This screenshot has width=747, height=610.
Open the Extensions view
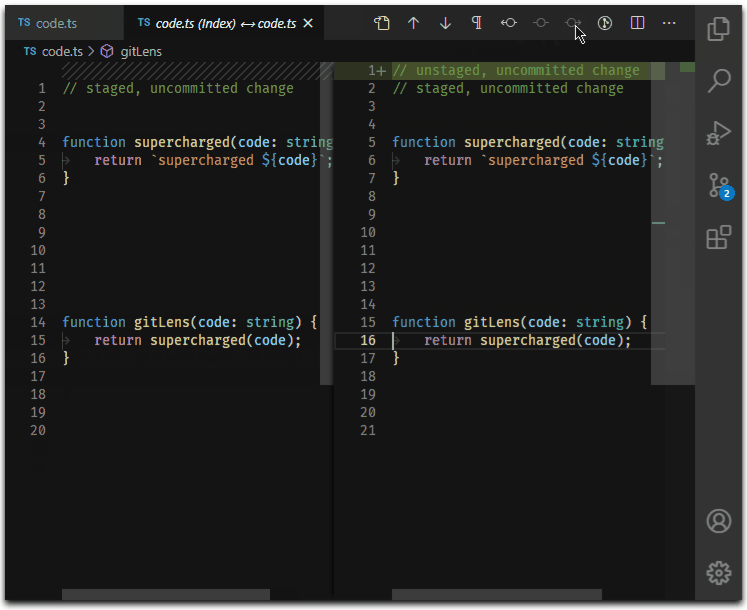point(718,237)
